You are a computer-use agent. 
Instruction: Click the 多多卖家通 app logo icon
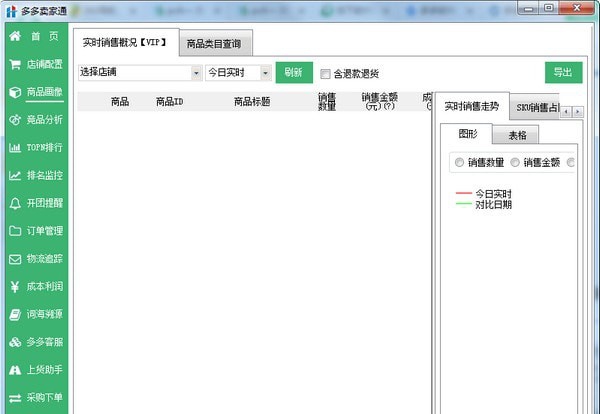click(12, 11)
